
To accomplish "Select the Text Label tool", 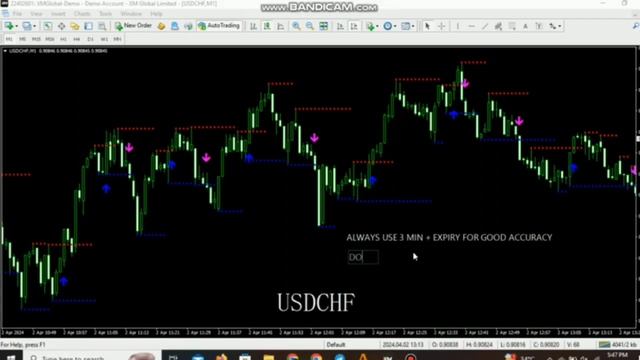I will point(539,26).
